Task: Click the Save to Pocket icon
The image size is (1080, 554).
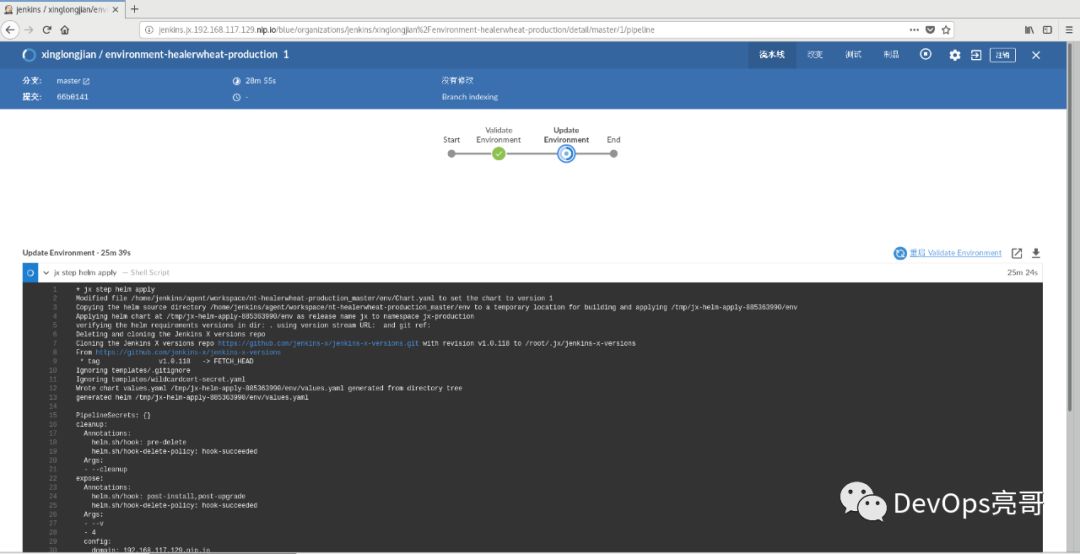Action: pyautogui.click(x=930, y=30)
